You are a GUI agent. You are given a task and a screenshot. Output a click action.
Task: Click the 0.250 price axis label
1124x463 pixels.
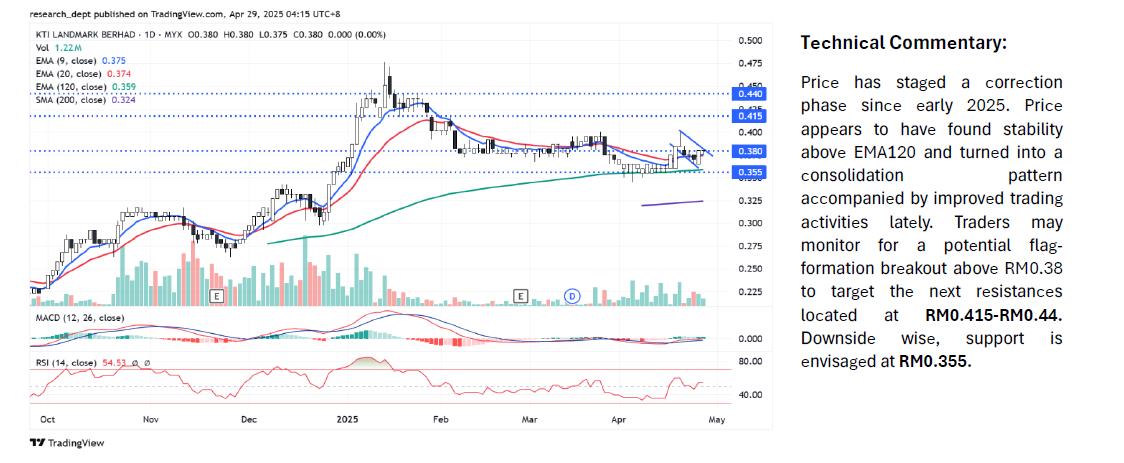(749, 269)
